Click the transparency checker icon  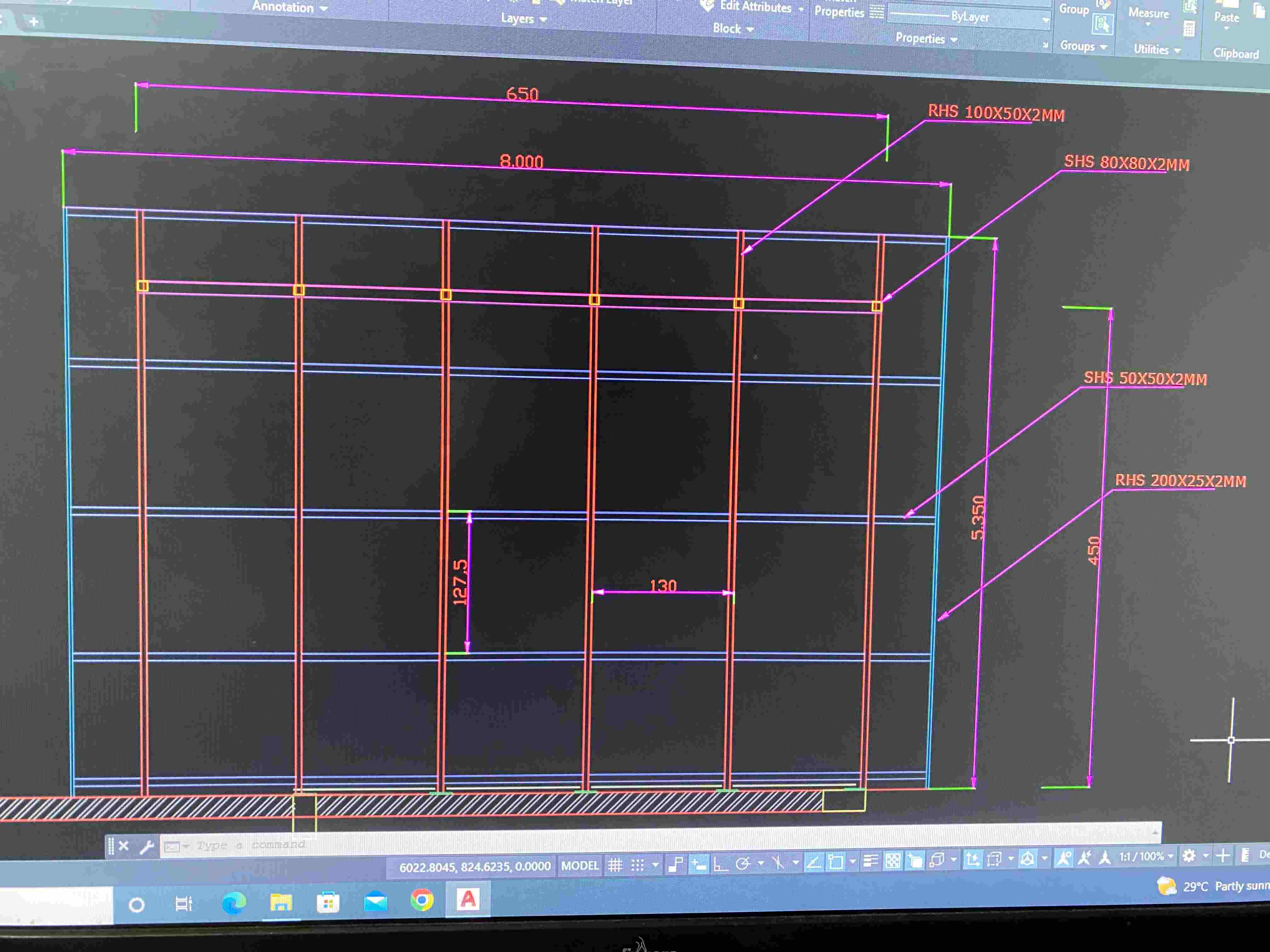[893, 861]
